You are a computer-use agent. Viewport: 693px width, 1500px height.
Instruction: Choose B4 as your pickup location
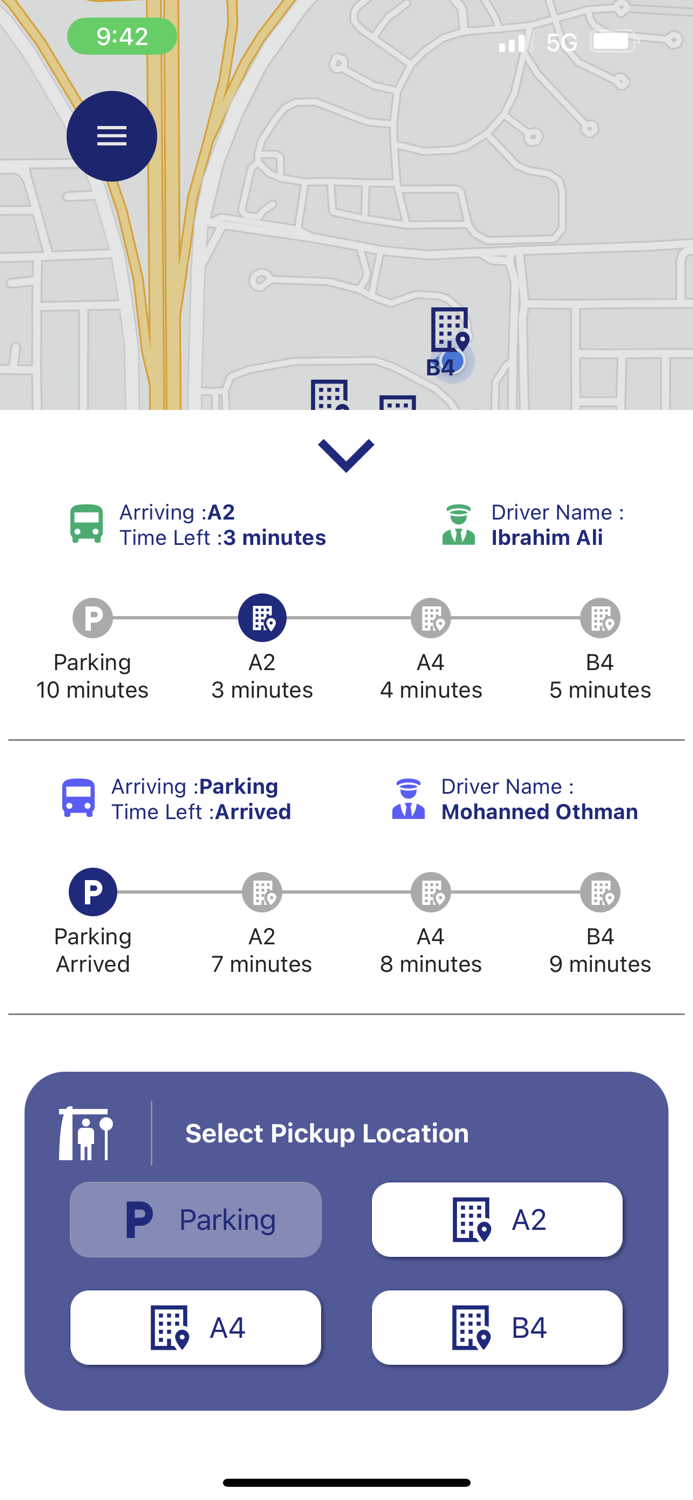click(x=497, y=1327)
